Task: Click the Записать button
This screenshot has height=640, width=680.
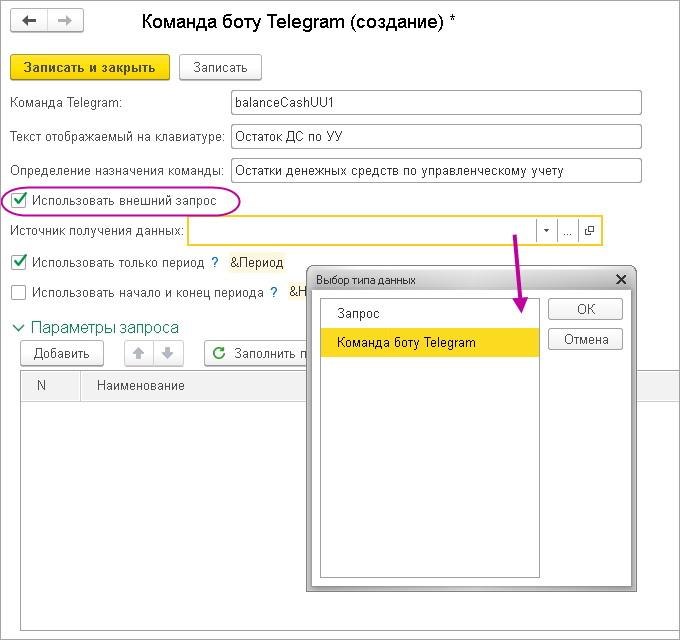Action: tap(220, 67)
